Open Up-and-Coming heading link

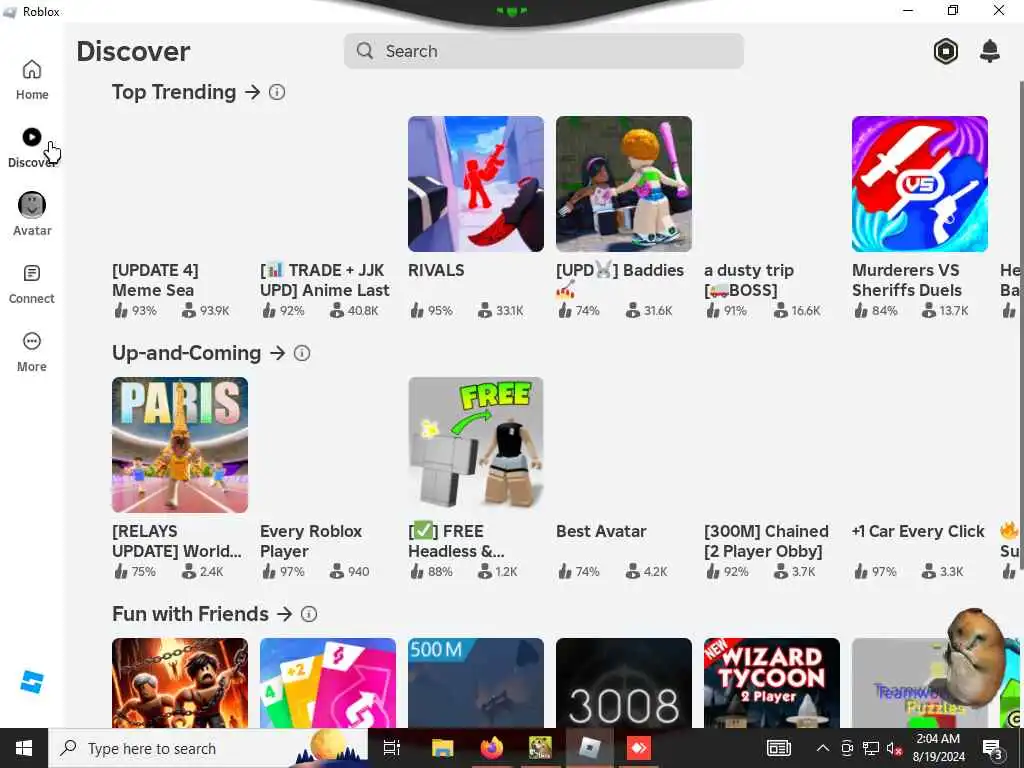click(187, 353)
